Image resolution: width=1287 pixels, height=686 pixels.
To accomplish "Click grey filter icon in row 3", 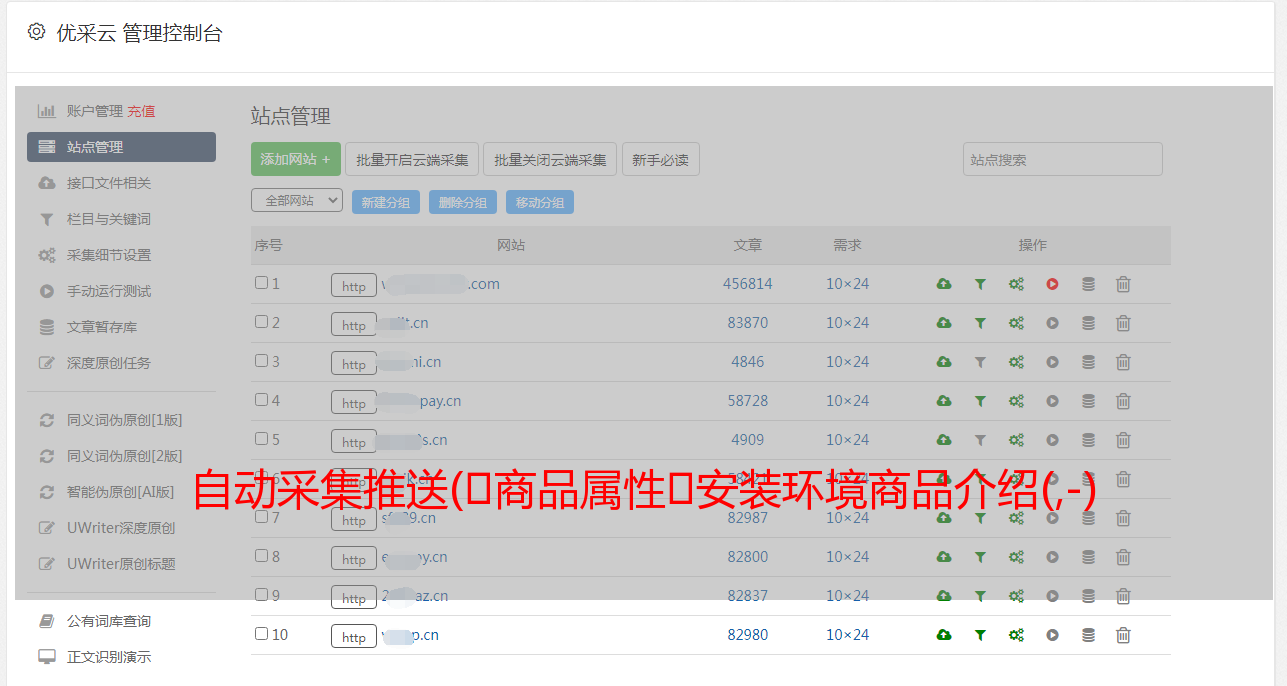I will click(x=980, y=362).
